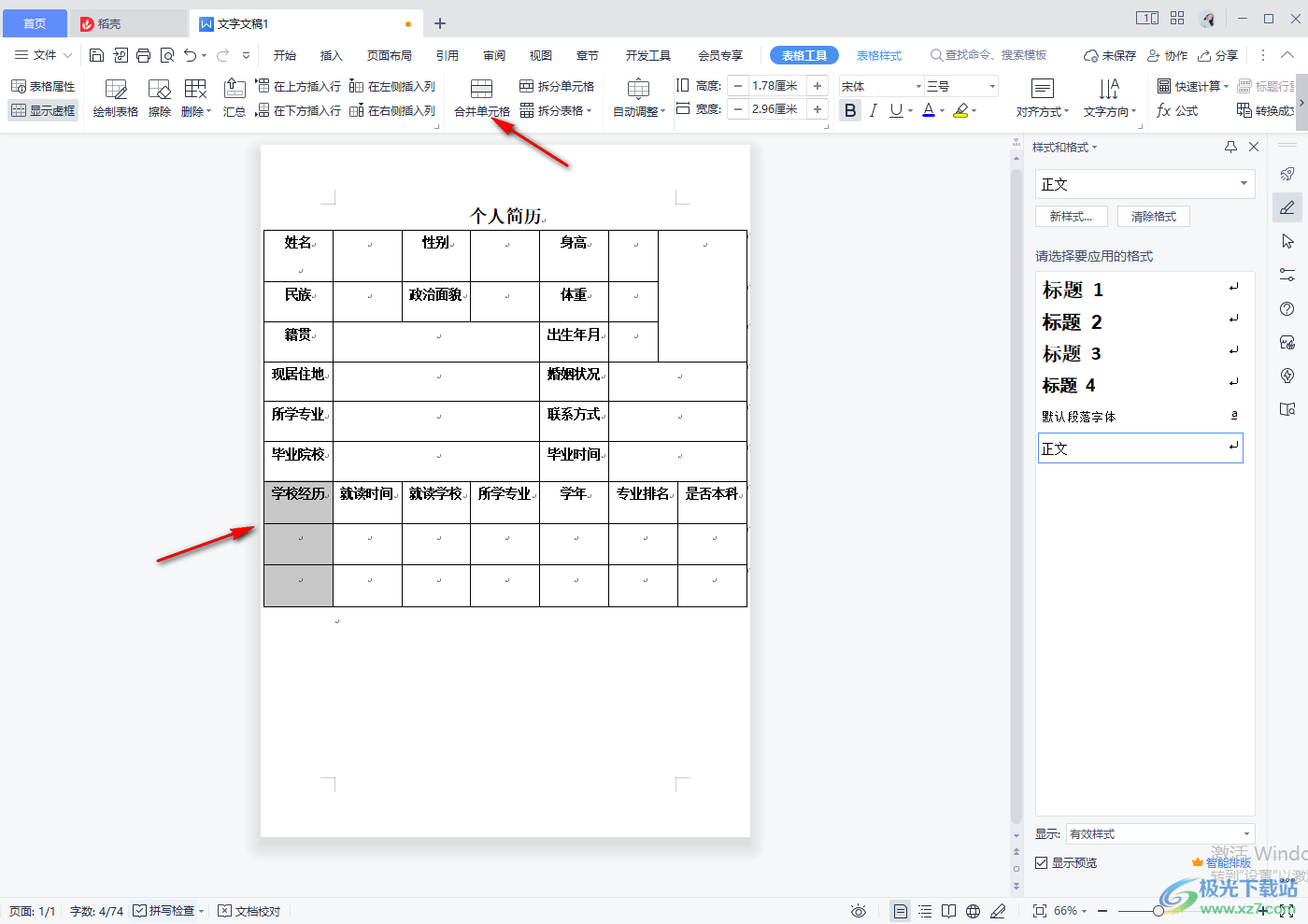Open the 文件 menu

click(43, 55)
